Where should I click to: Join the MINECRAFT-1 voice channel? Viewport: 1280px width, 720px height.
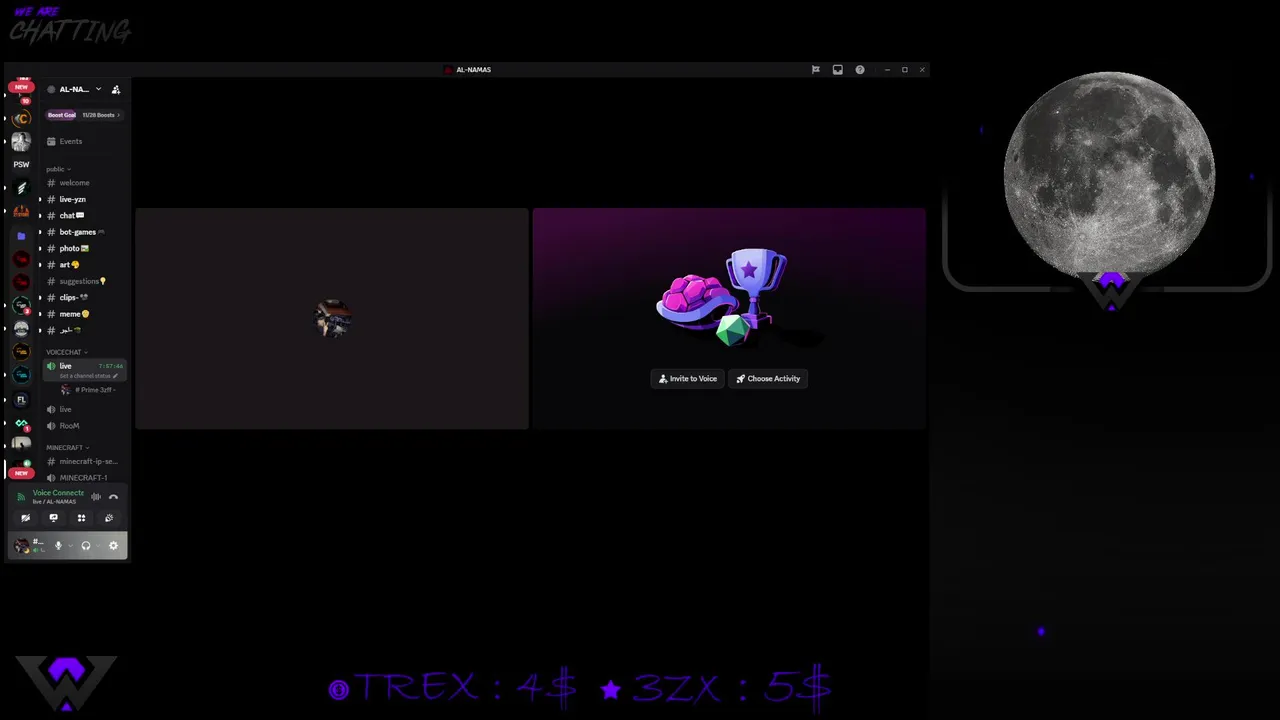84,478
